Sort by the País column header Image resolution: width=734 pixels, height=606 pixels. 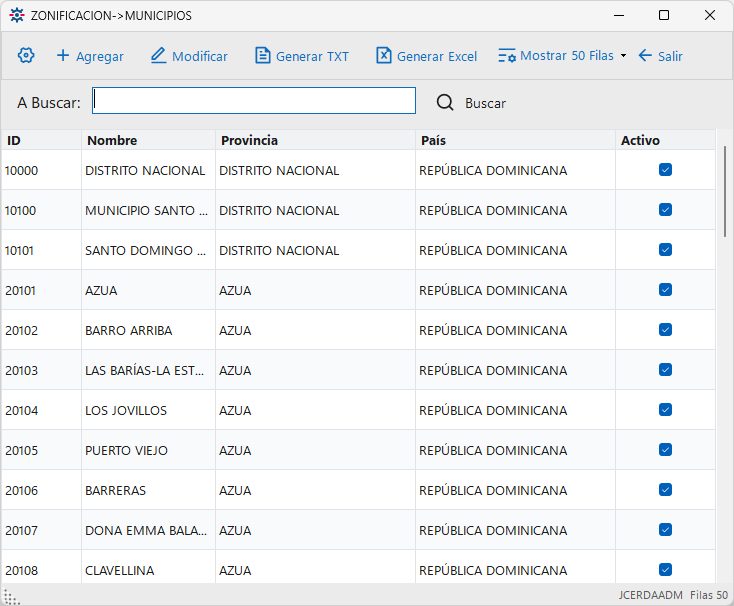515,140
